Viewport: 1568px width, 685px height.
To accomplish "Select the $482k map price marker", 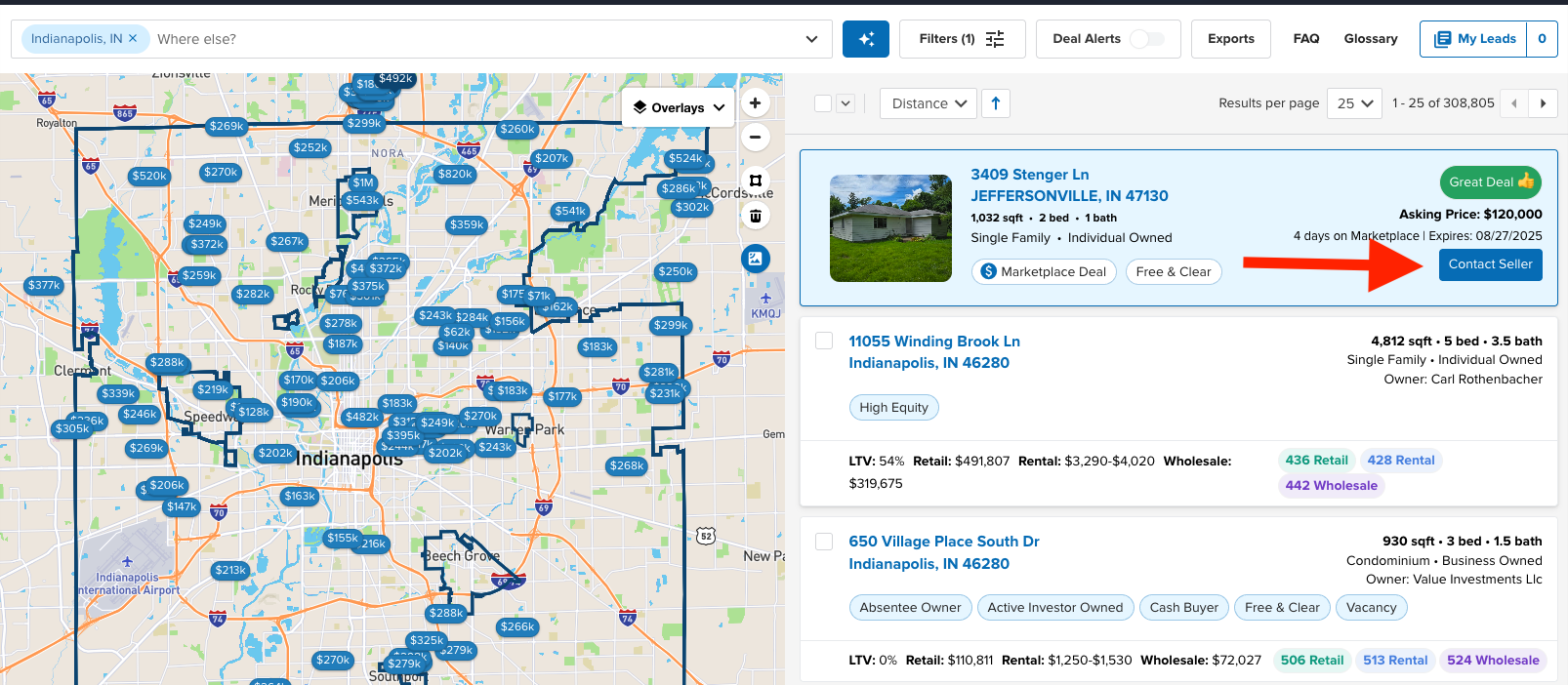I will coord(362,418).
